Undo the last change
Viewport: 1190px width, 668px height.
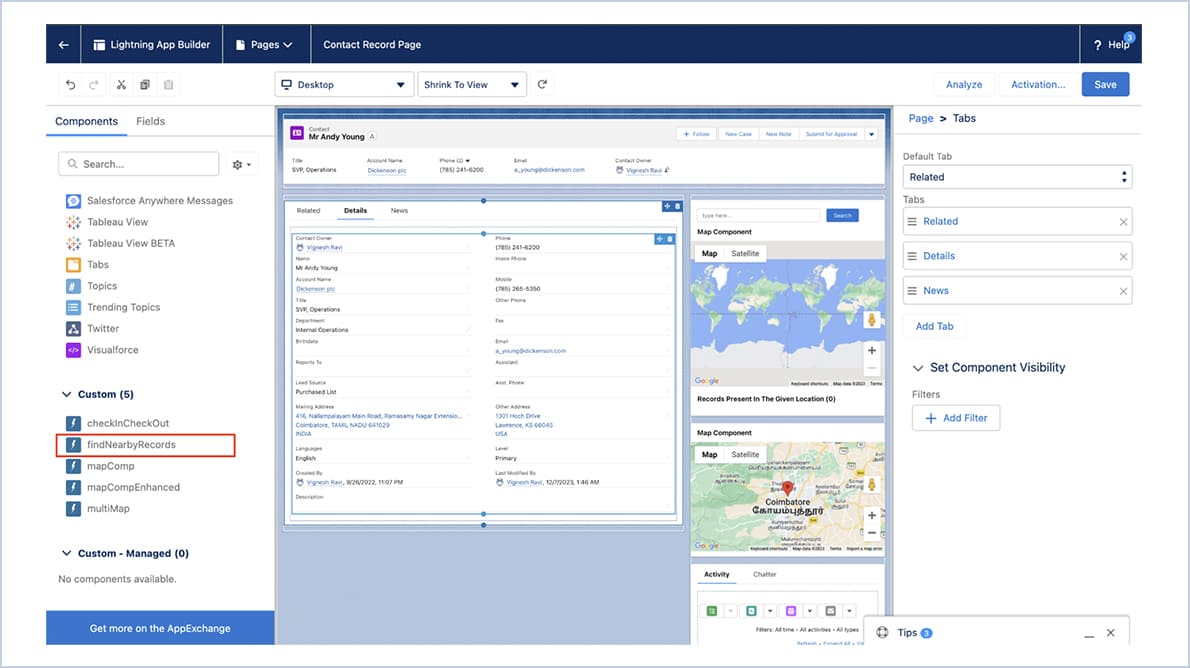(x=70, y=84)
